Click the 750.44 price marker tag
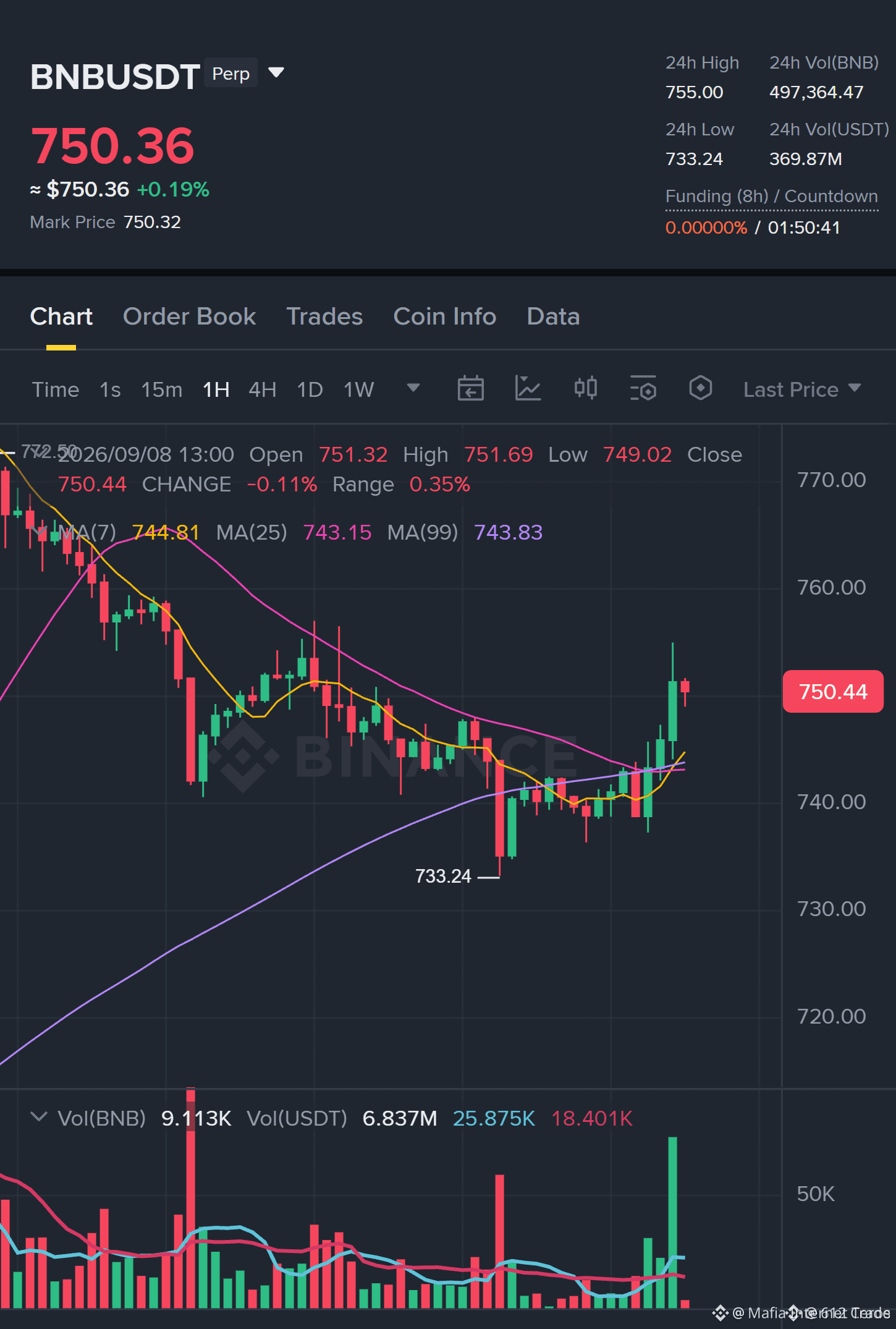896x1329 pixels. [x=833, y=691]
